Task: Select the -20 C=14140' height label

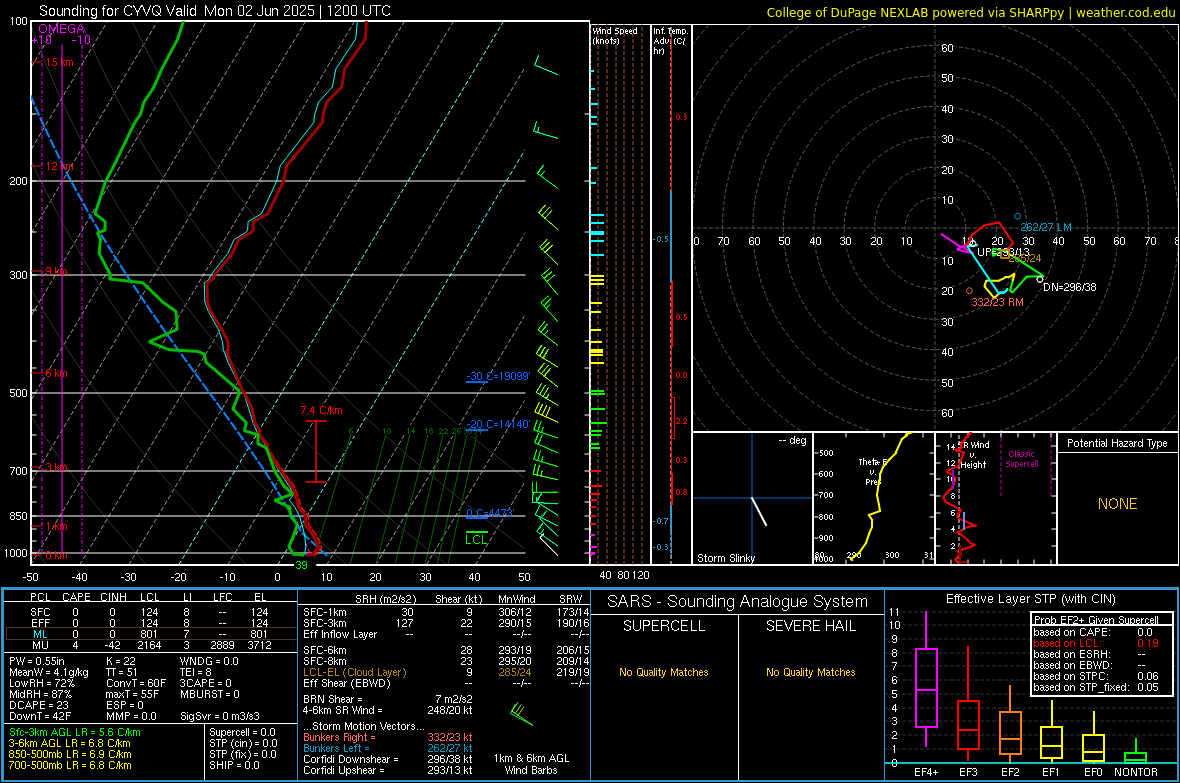Action: 498,425
